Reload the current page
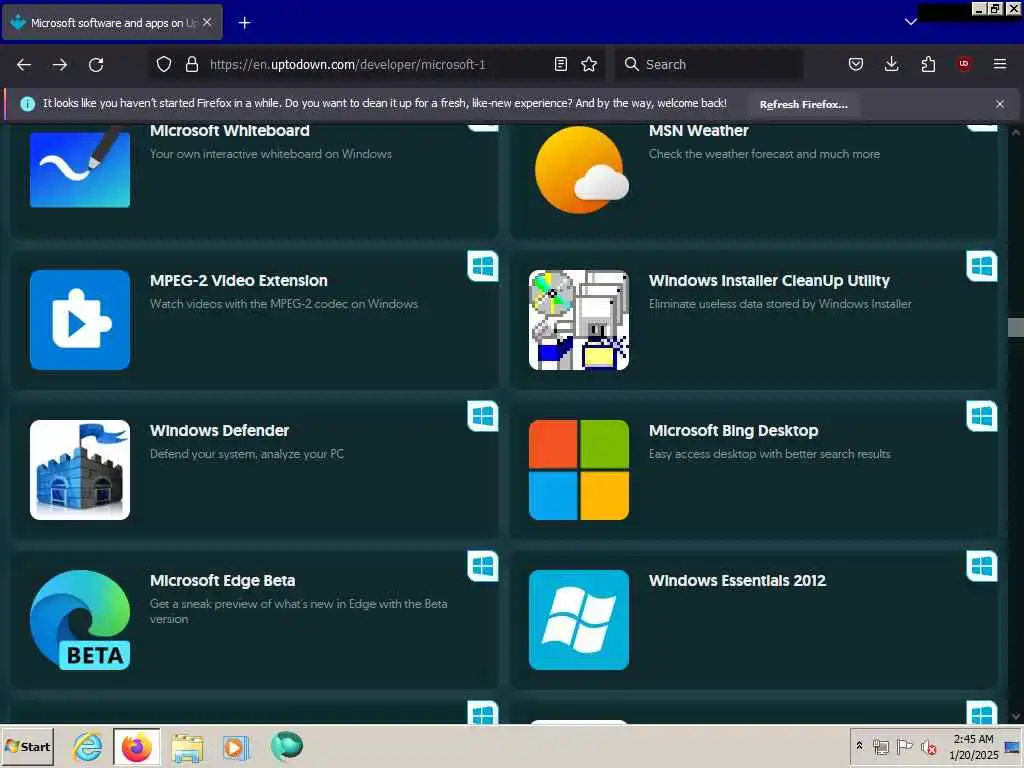The width and height of the screenshot is (1024, 768). pyautogui.click(x=96, y=65)
